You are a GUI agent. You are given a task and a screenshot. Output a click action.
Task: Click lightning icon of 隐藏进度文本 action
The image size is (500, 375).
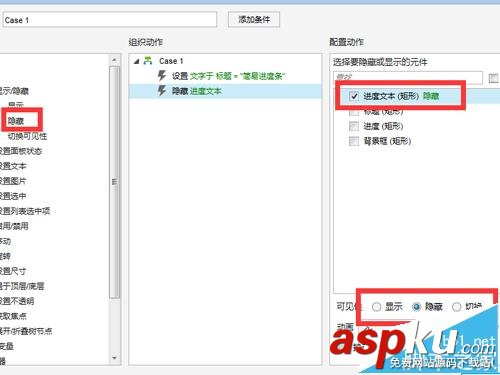point(162,91)
